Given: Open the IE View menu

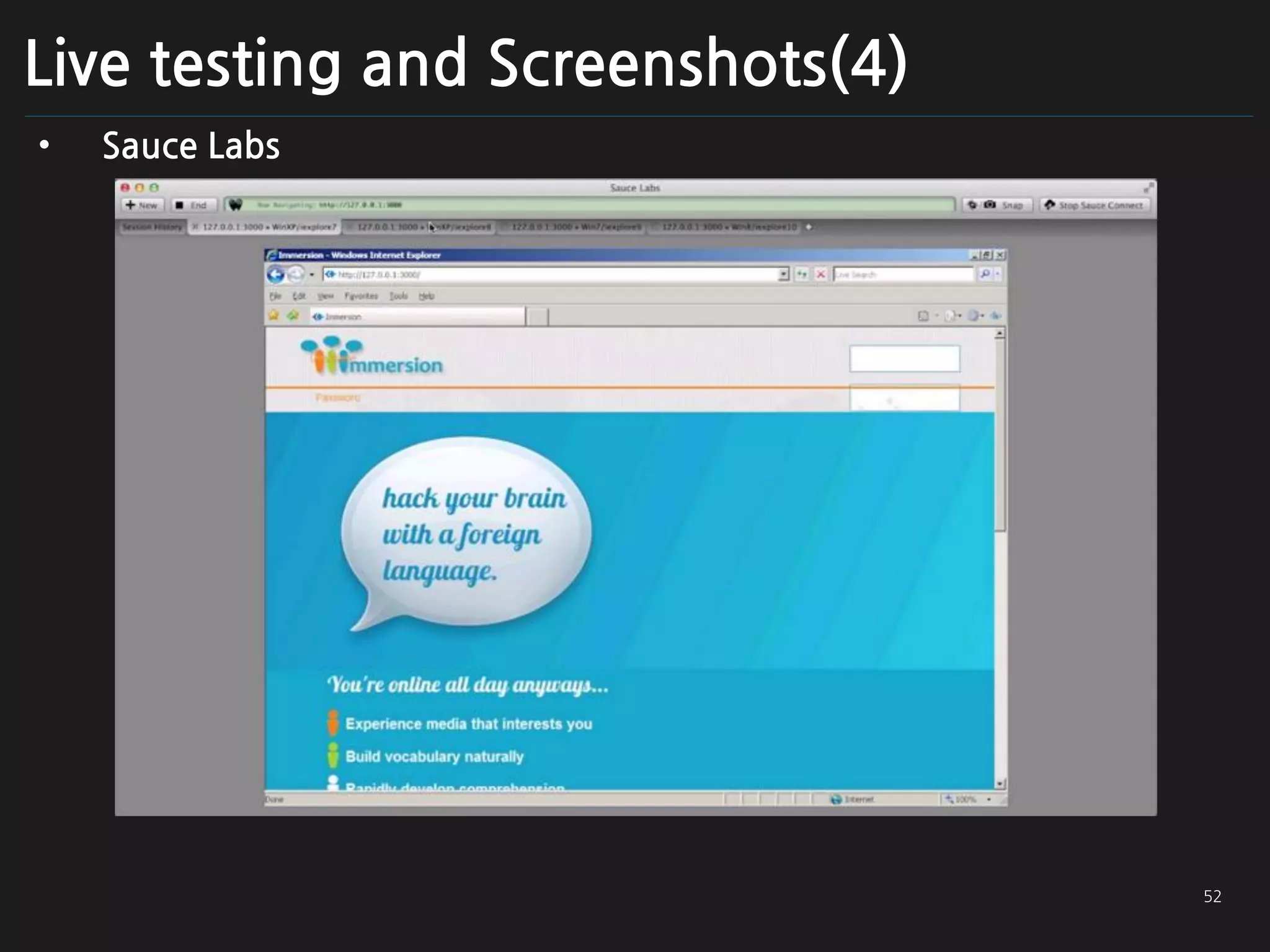Looking at the screenshot, I should click(x=326, y=296).
